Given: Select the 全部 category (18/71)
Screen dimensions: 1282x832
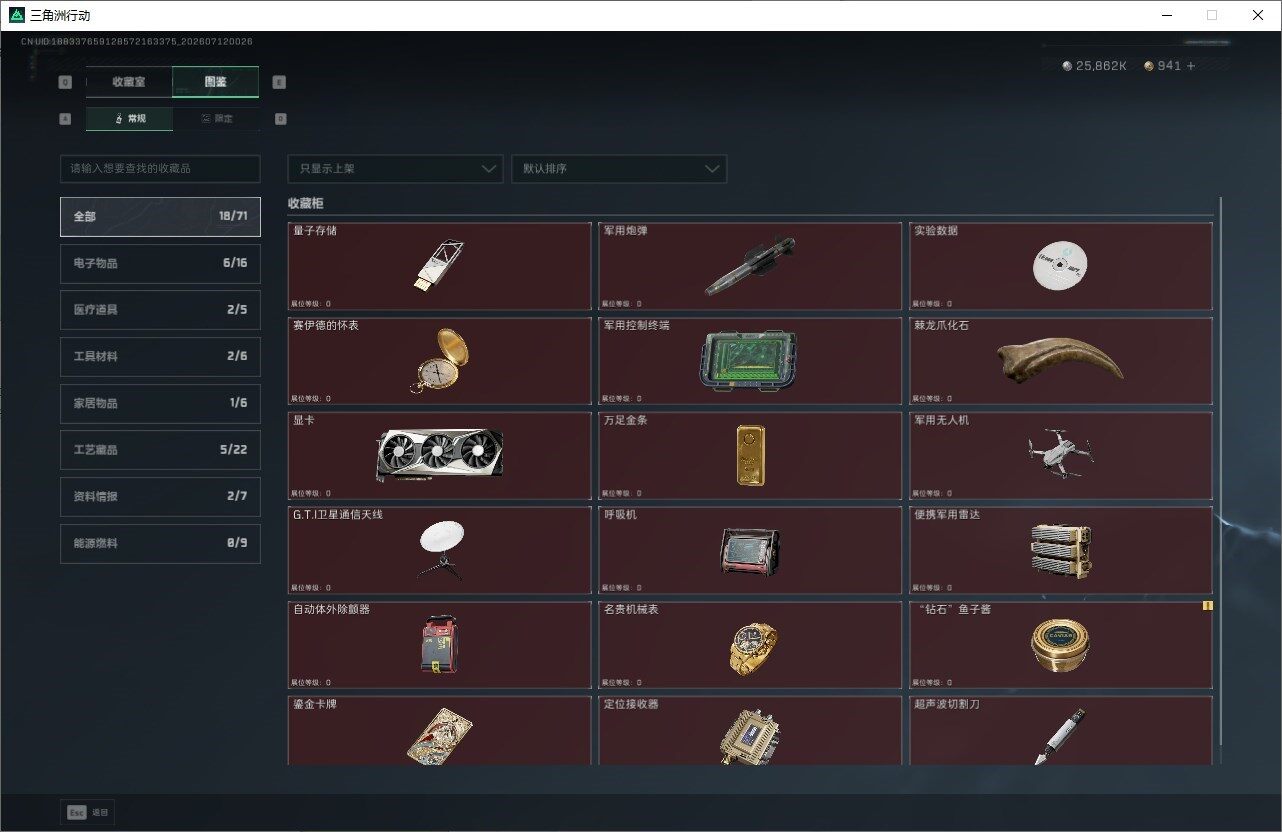Looking at the screenshot, I should 160,217.
